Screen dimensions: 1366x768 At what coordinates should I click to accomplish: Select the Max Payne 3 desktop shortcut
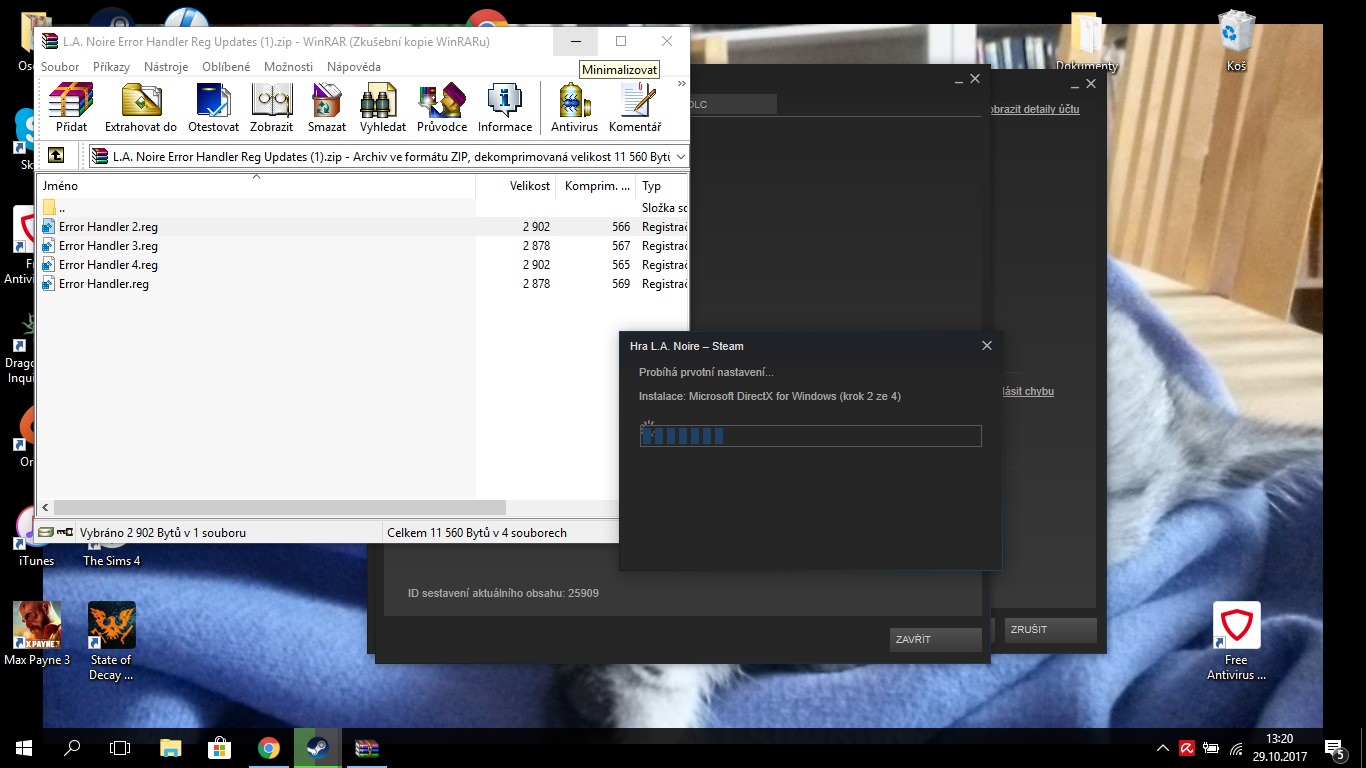click(x=37, y=634)
